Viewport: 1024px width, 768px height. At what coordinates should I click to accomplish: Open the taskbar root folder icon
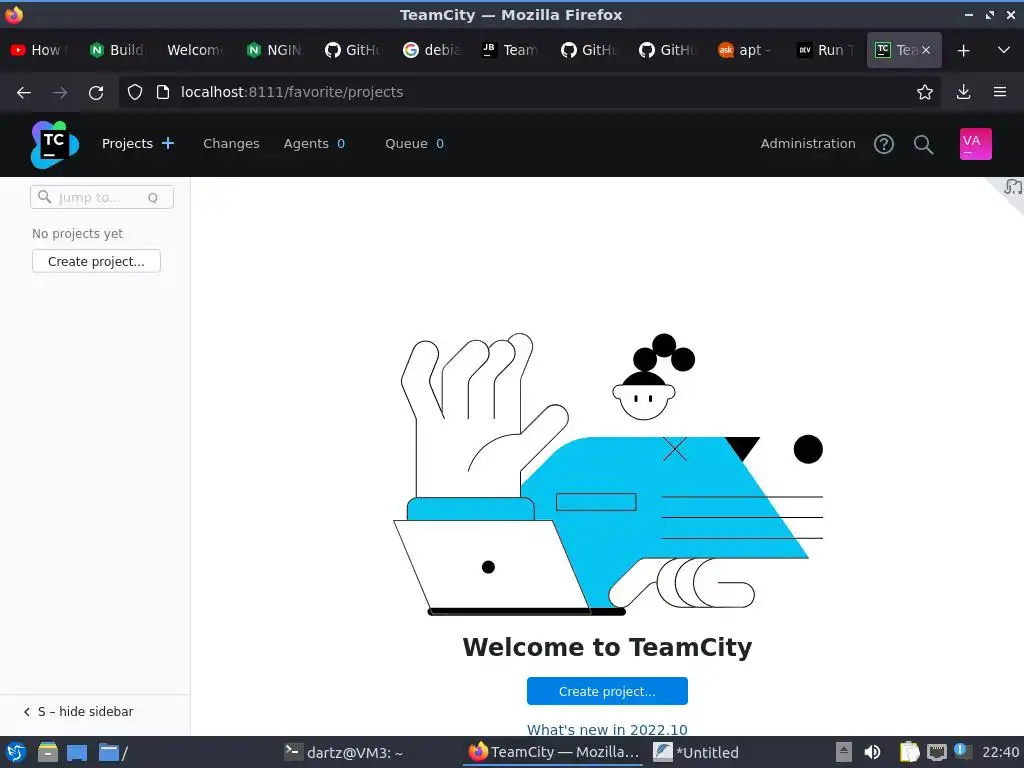(113, 753)
